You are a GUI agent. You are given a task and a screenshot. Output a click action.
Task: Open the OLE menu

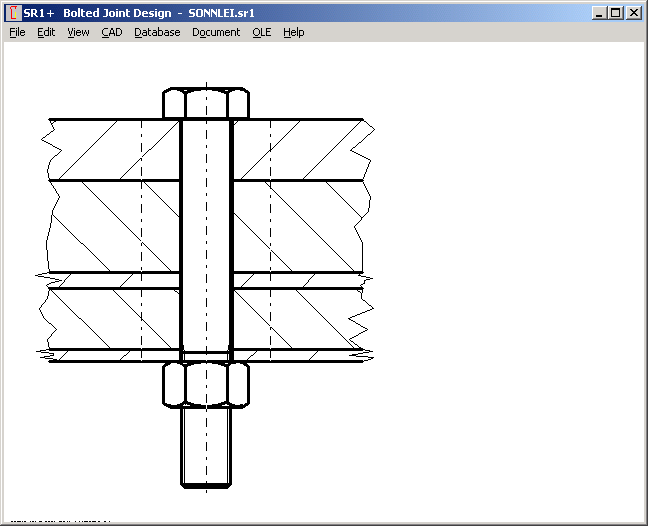click(261, 32)
